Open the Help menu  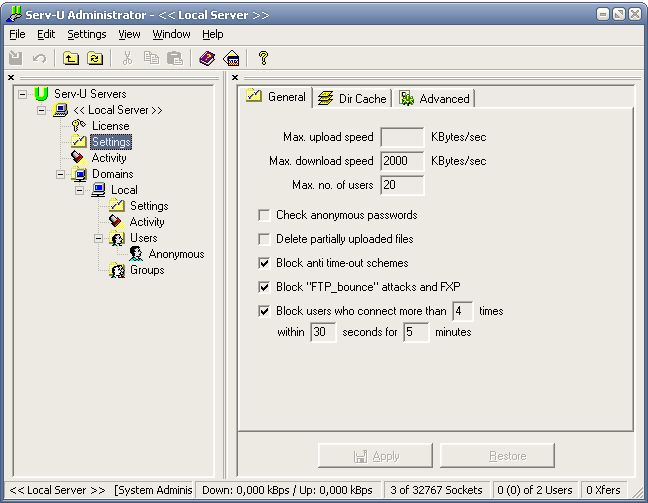tap(213, 34)
